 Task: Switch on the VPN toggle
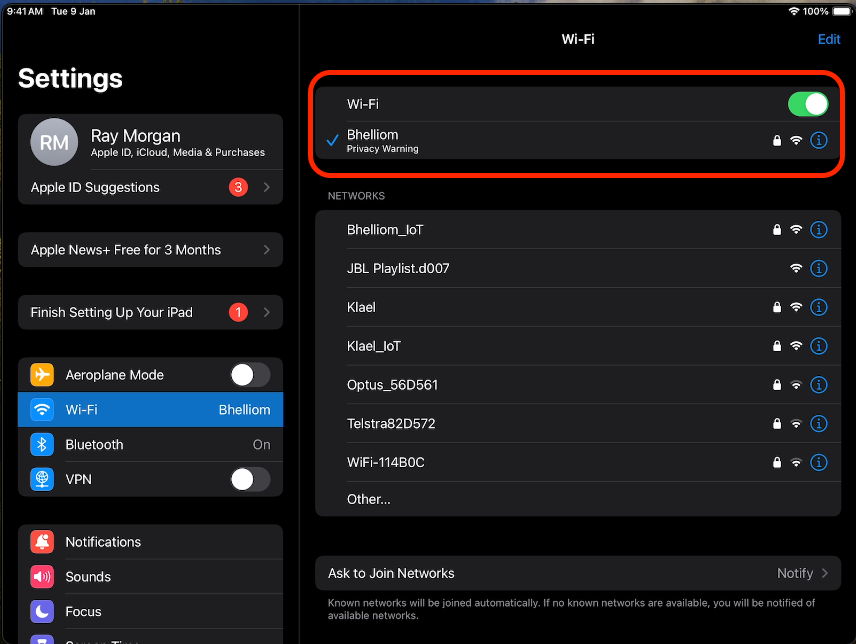pyautogui.click(x=249, y=480)
